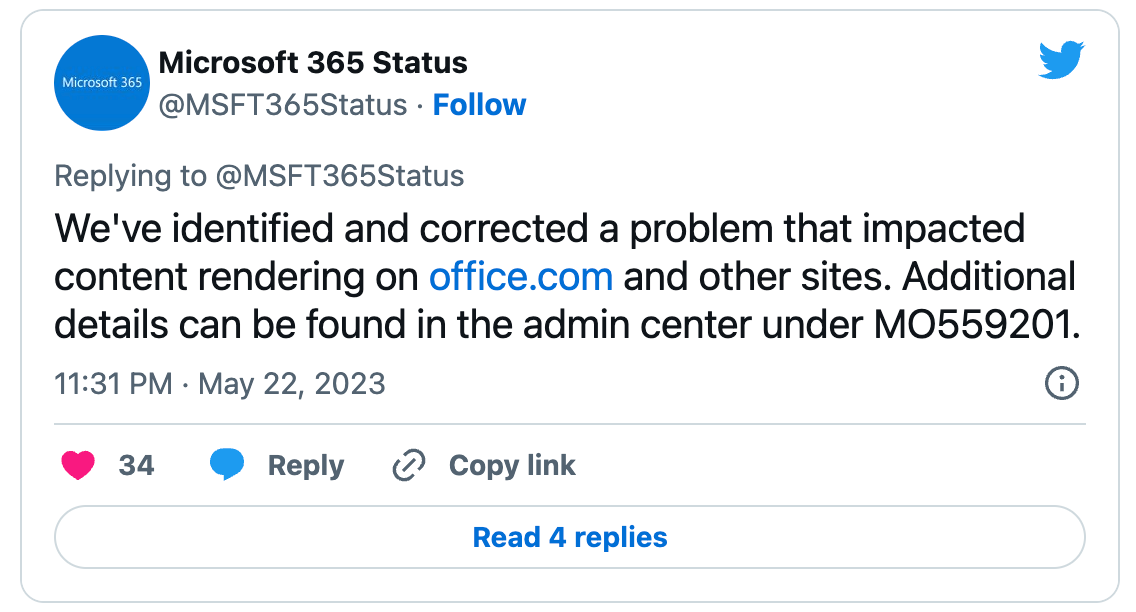
Task: Click the Microsoft 365 profile avatar
Action: click(102, 83)
